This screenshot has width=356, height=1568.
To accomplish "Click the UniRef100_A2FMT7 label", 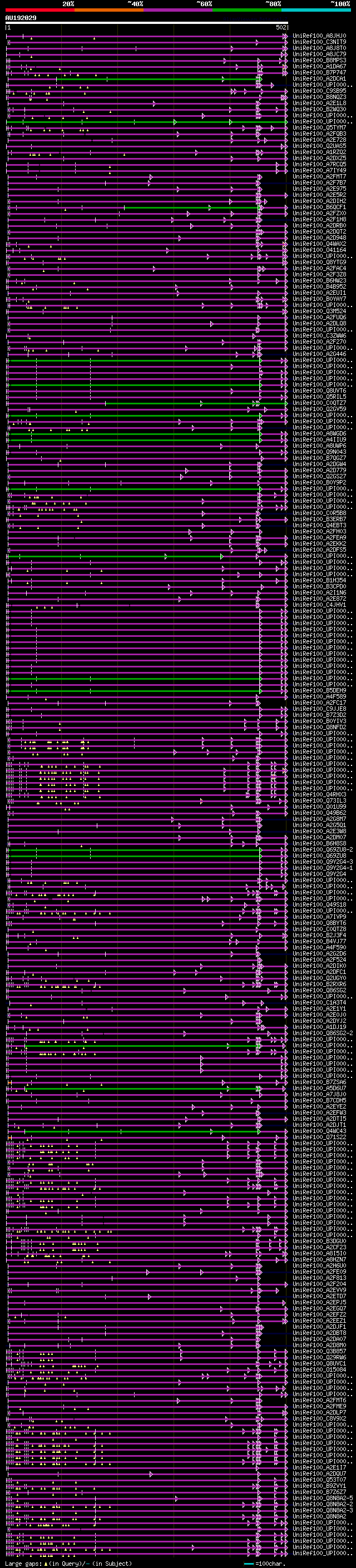I will 319,176.
